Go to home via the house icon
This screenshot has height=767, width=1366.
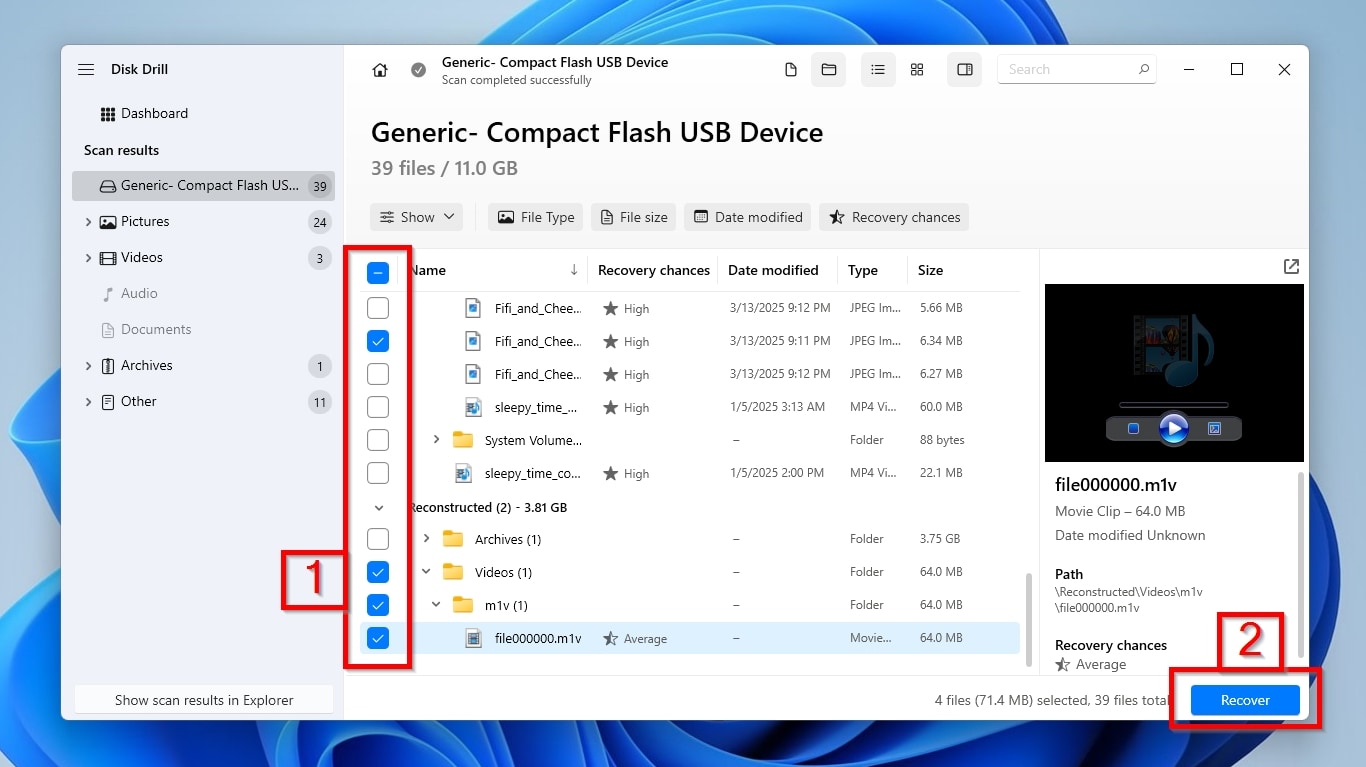click(380, 70)
